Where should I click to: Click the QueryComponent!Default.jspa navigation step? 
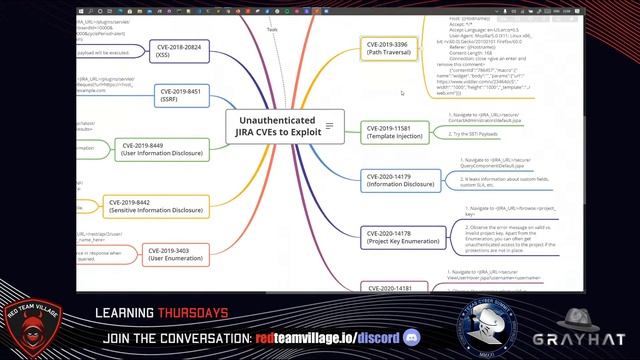coord(496,163)
